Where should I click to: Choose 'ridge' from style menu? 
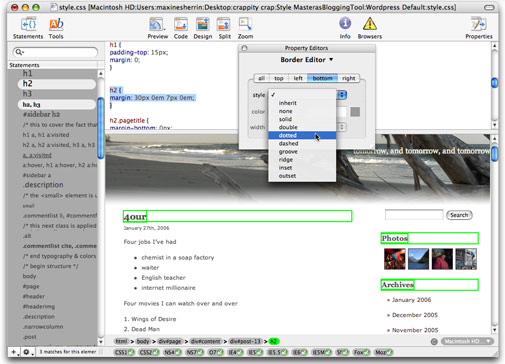tap(302, 160)
